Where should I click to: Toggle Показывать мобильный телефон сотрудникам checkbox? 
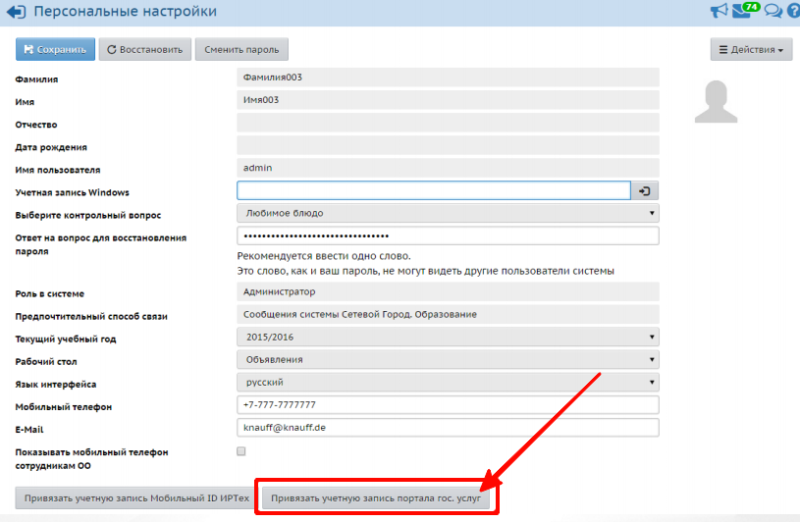[241, 451]
